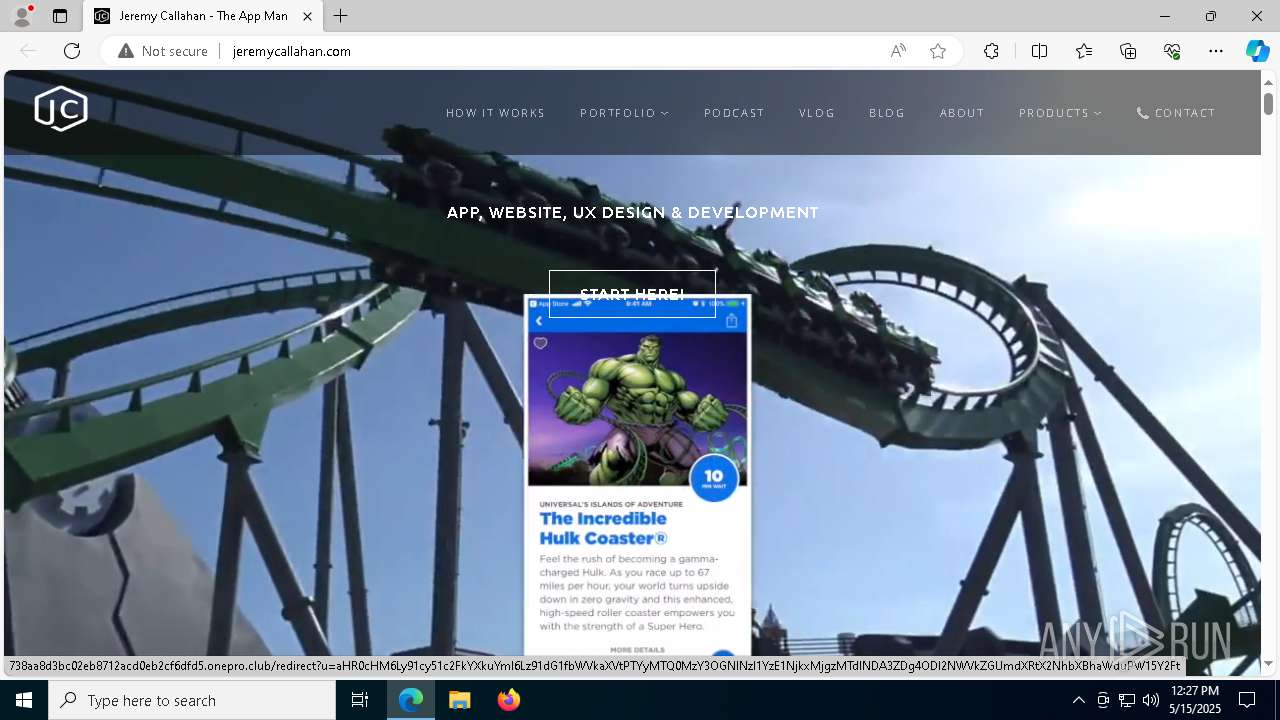The image size is (1280, 720).
Task: Click The Incredible Hulk Coaster title
Action: pos(603,528)
